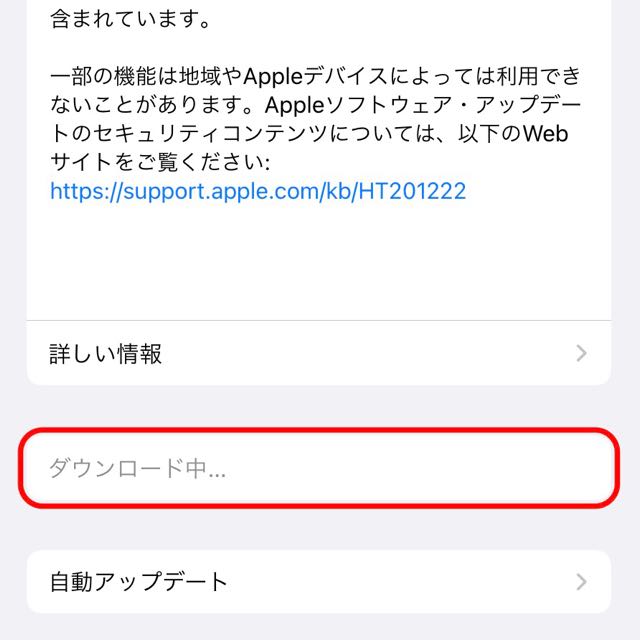The width and height of the screenshot is (640, 640).
Task: Tap the 含まれています。 text line
Action: [130, 19]
